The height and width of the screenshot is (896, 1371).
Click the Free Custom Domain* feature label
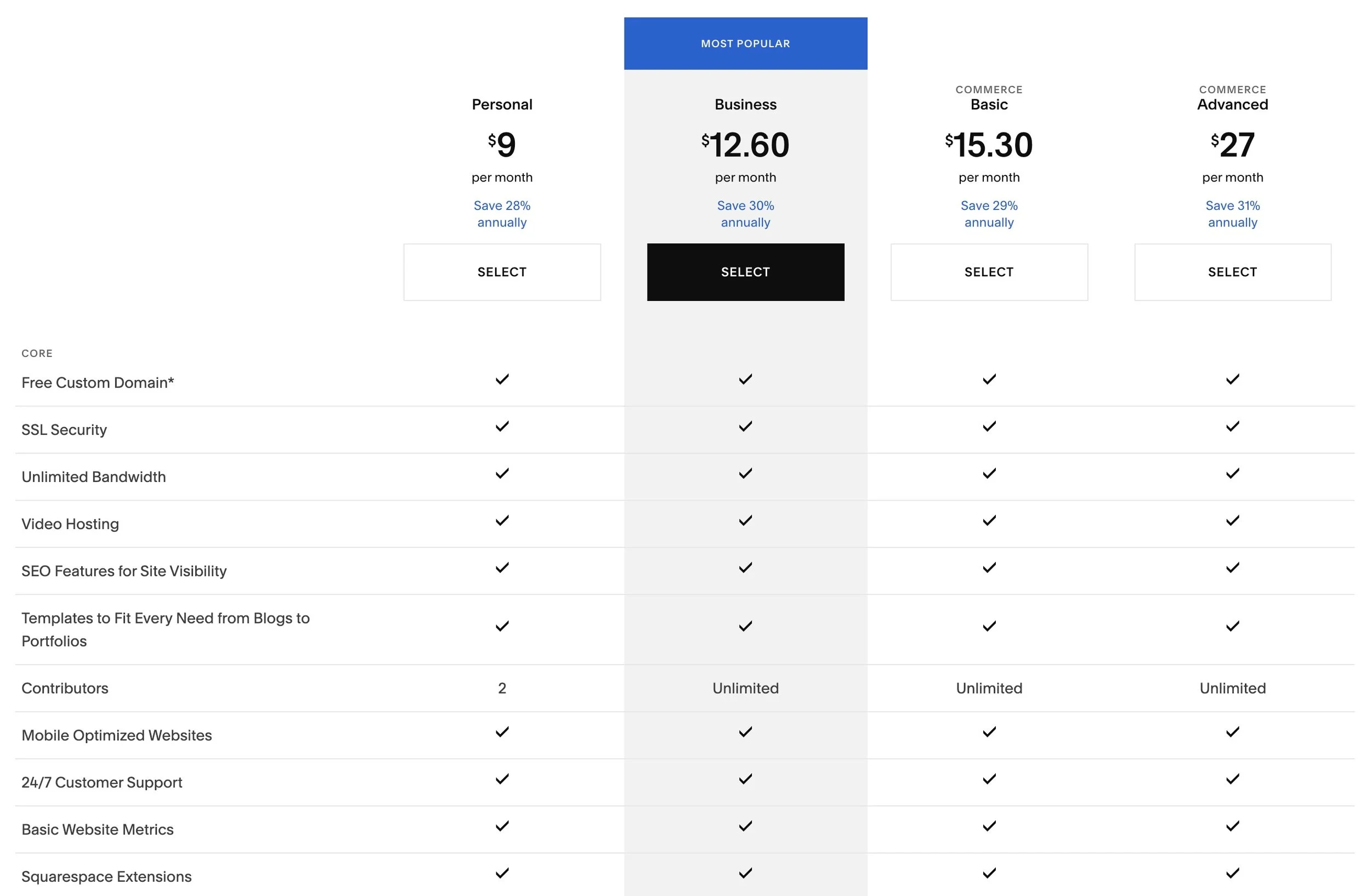click(x=98, y=383)
